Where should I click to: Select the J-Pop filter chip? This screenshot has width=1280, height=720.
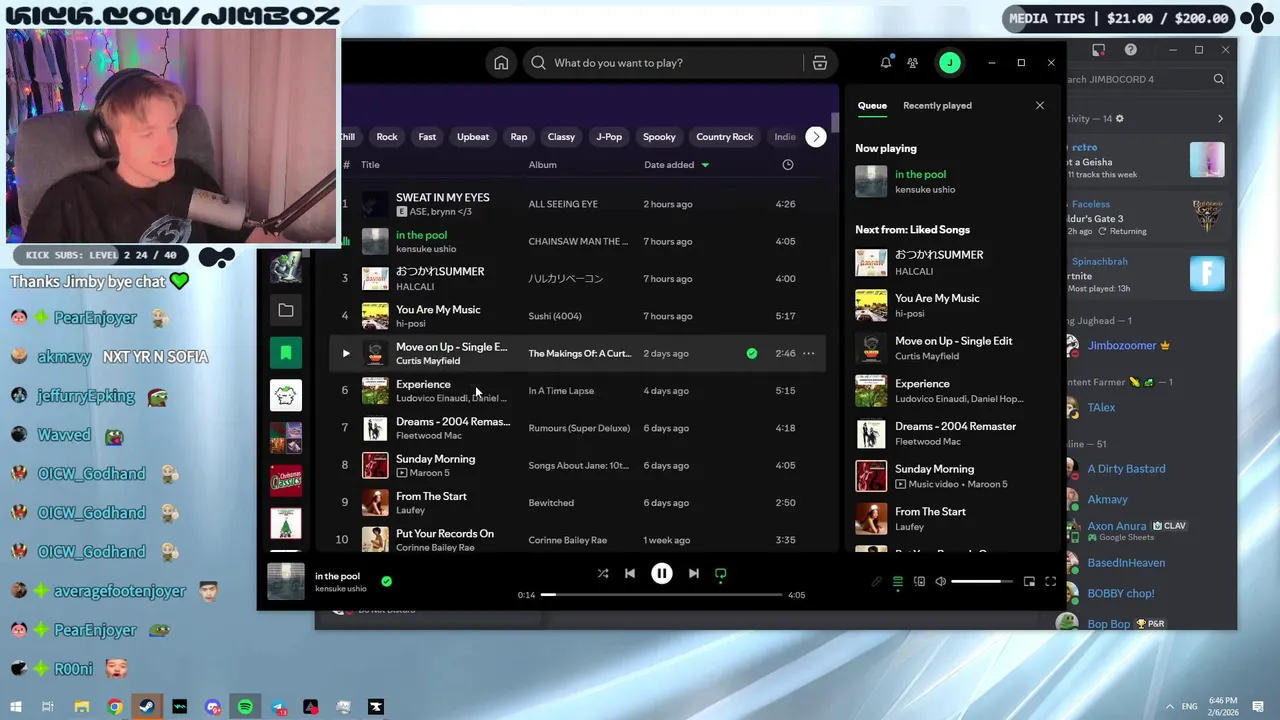pos(609,137)
